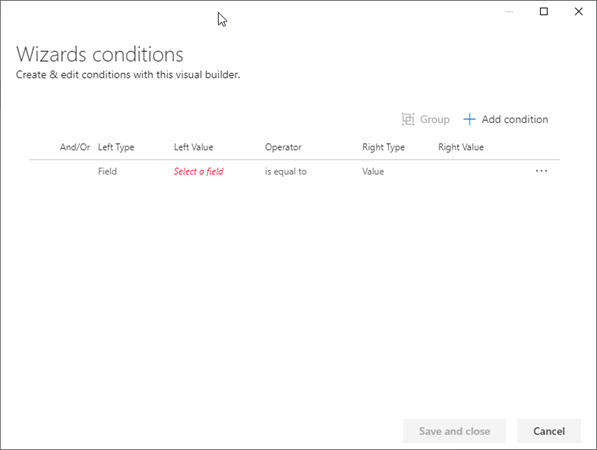Open the three-dots row options menu
The width and height of the screenshot is (597, 450).
click(541, 171)
